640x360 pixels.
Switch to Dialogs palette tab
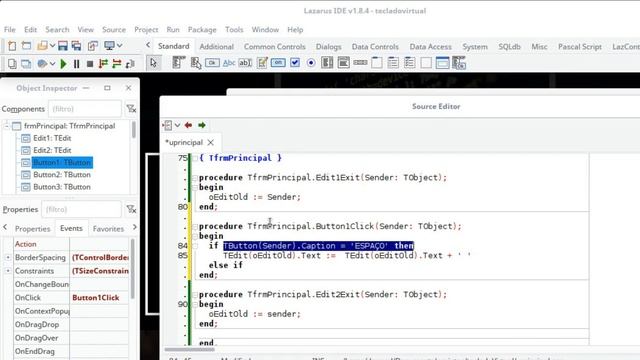tap(329, 47)
